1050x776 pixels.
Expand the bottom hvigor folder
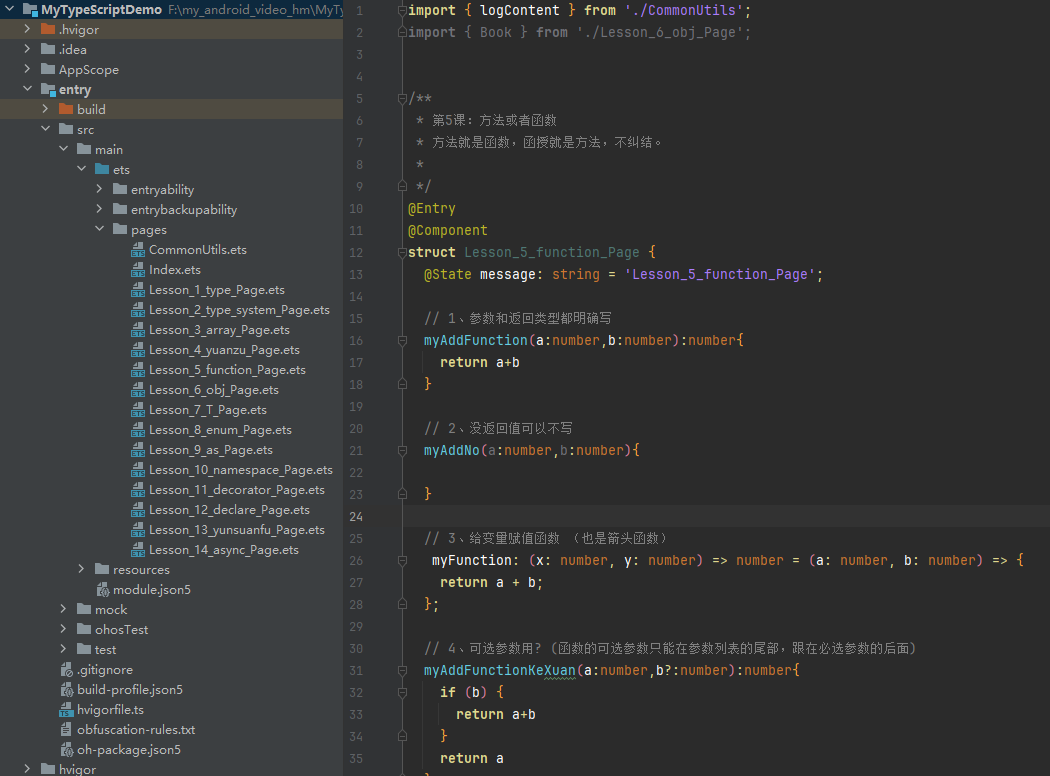point(27,769)
